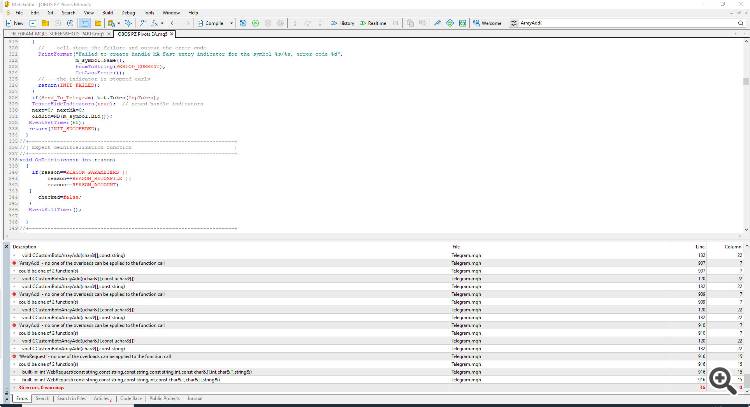This screenshot has height=407, width=750.
Task: Open the dropdown arrow next to Compile
Action: (232, 23)
